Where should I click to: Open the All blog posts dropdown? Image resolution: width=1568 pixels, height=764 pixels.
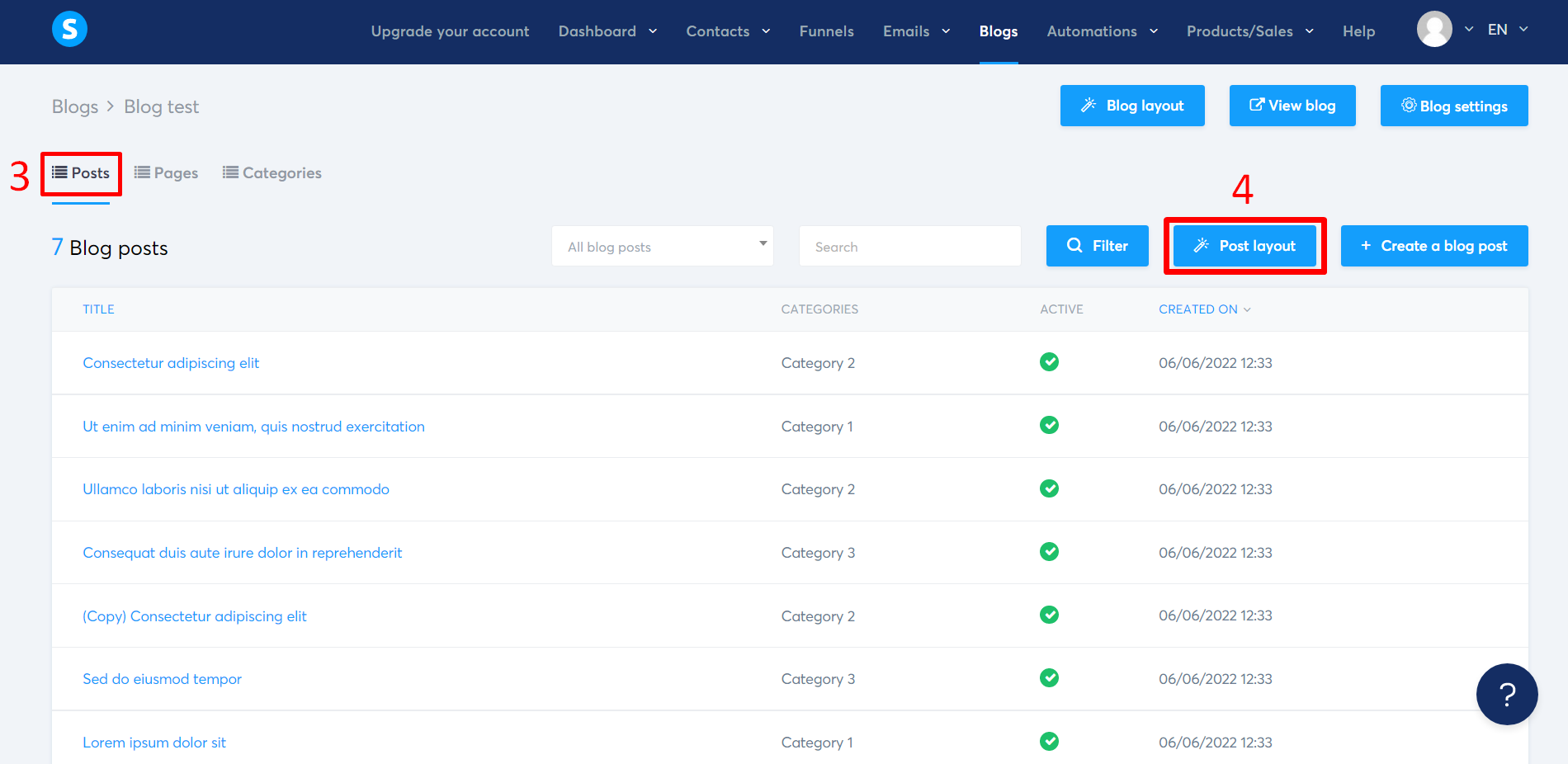661,245
